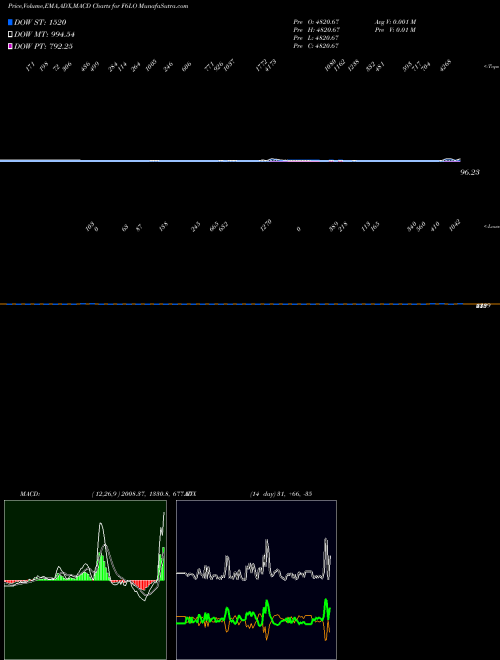Click the 4268 top label on chart
This screenshot has width=500, height=660.
(x=445, y=65)
